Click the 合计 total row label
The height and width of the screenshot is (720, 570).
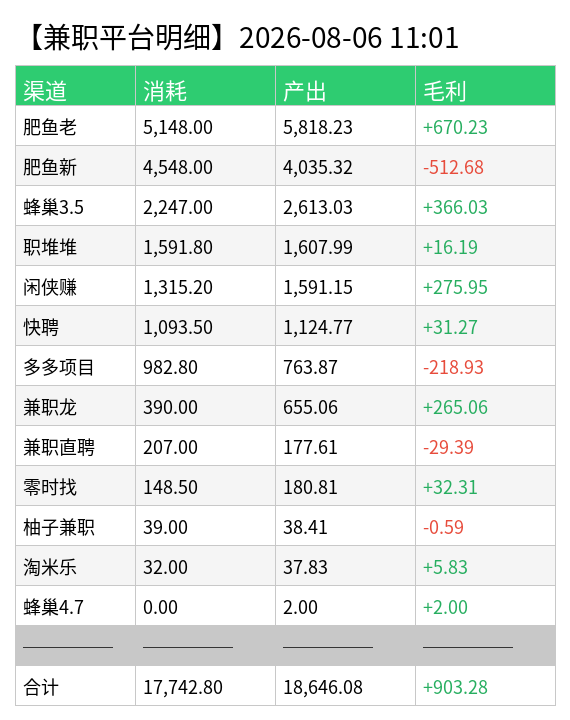point(41,687)
